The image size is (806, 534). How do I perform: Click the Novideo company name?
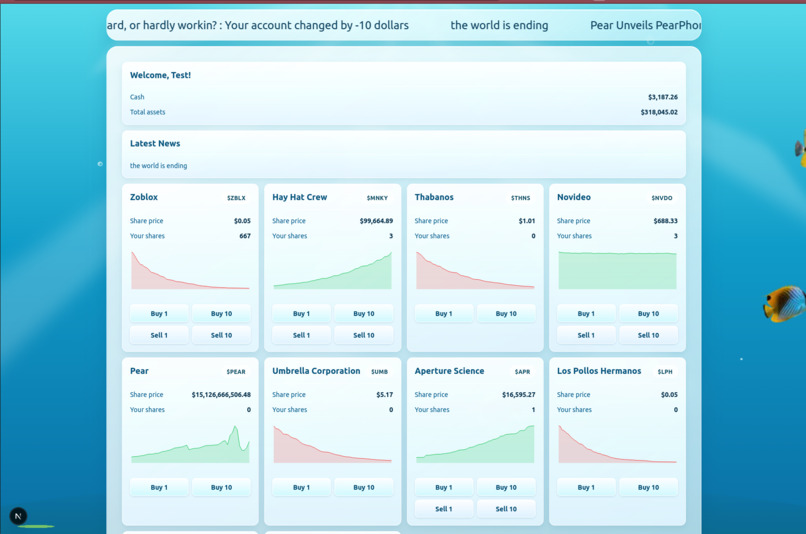click(x=574, y=197)
